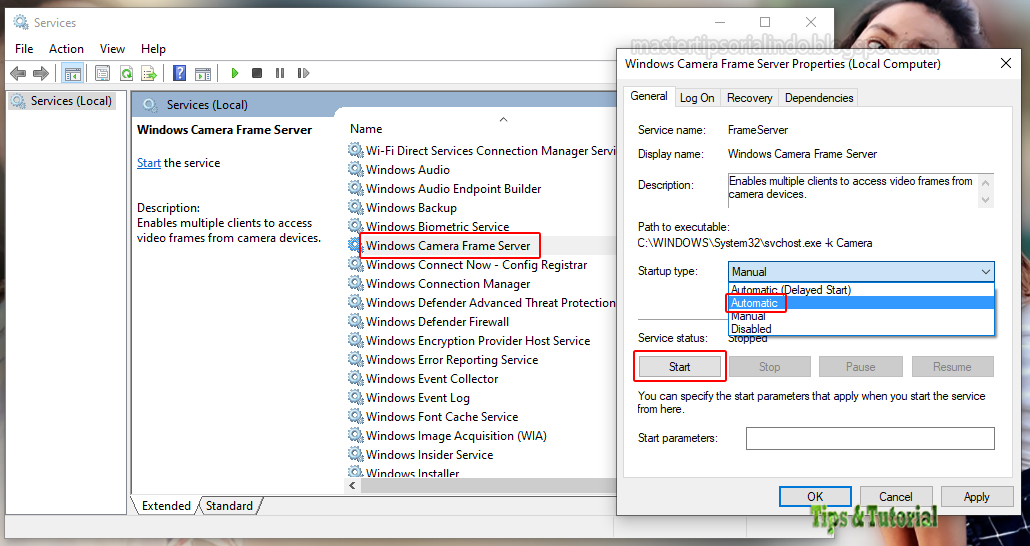Click gear icon beside Windows Backup
Viewport: 1030px width, 546px height.
click(x=355, y=208)
